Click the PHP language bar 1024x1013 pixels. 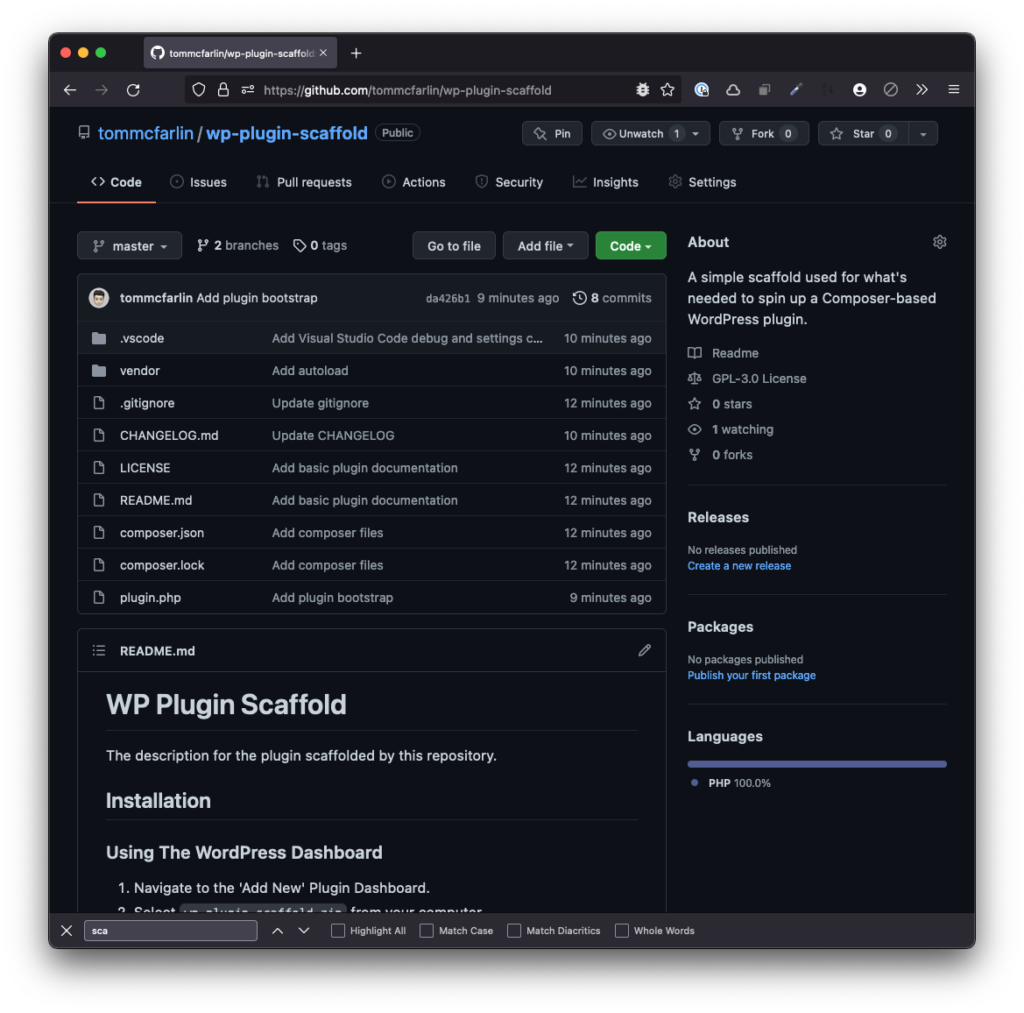[817, 764]
